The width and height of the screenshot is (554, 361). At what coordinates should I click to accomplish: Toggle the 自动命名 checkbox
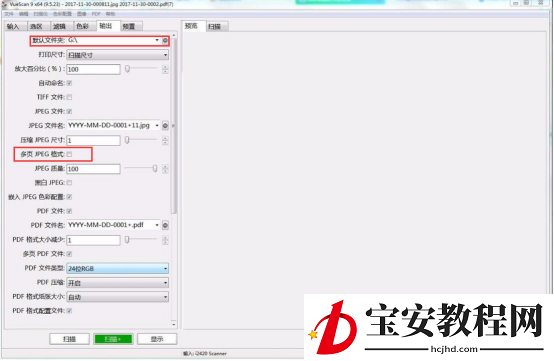(x=69, y=83)
